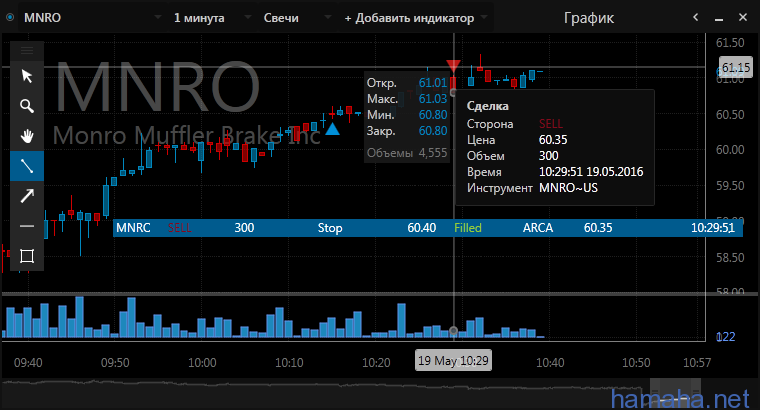
Task: Click the 59.50 price axis label
Action: point(730,186)
